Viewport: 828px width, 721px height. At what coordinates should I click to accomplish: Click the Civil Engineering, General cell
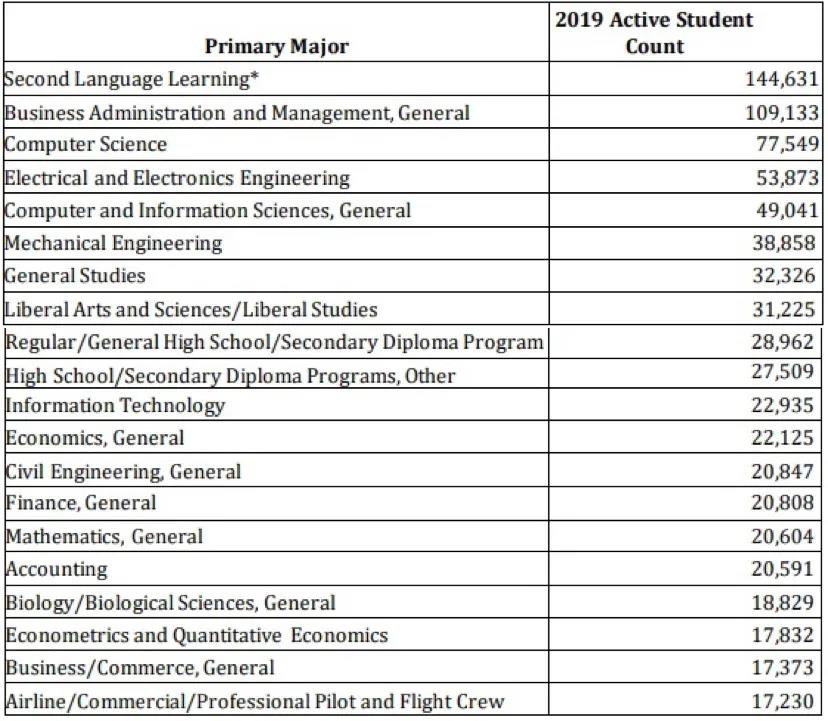pyautogui.click(x=124, y=471)
